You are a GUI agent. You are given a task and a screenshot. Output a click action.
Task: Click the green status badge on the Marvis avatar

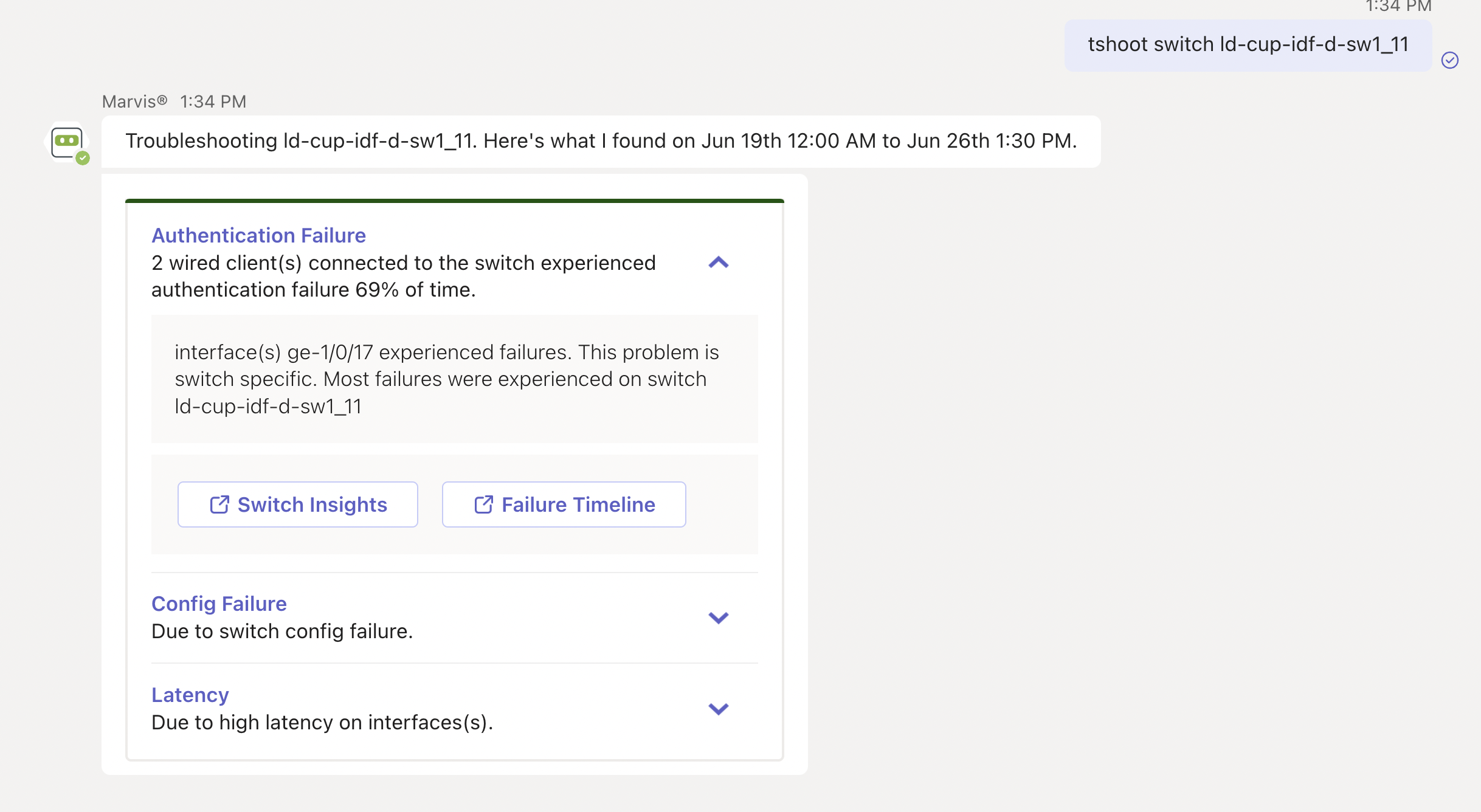(x=83, y=159)
